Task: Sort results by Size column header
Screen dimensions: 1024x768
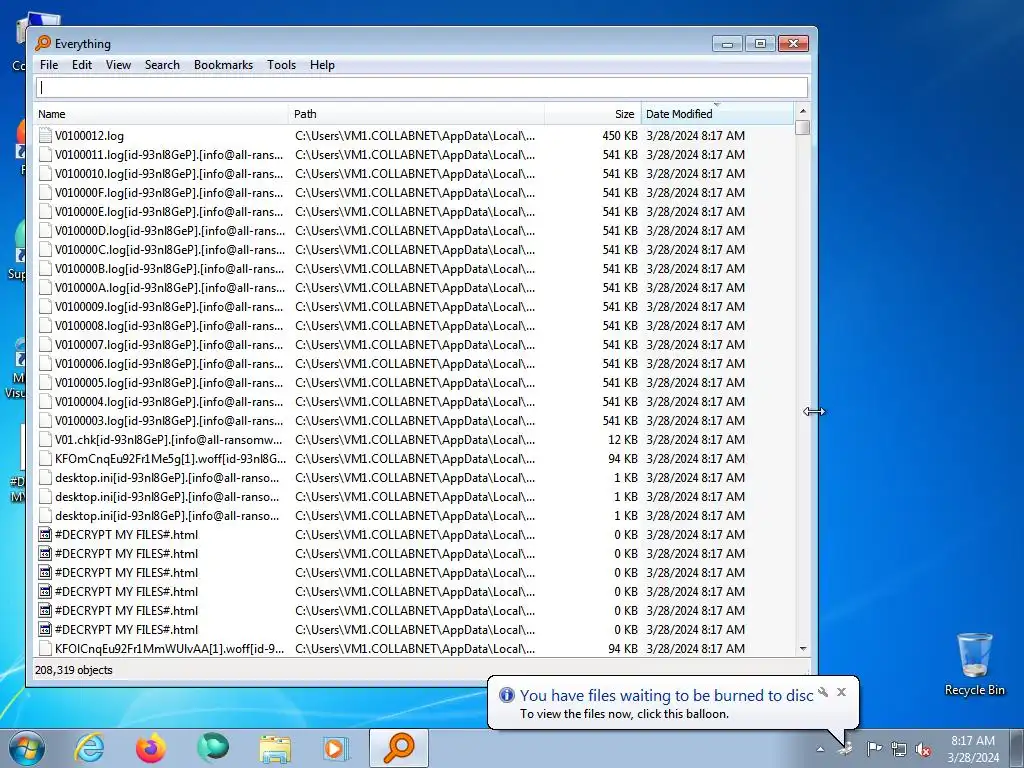Action: [593, 114]
